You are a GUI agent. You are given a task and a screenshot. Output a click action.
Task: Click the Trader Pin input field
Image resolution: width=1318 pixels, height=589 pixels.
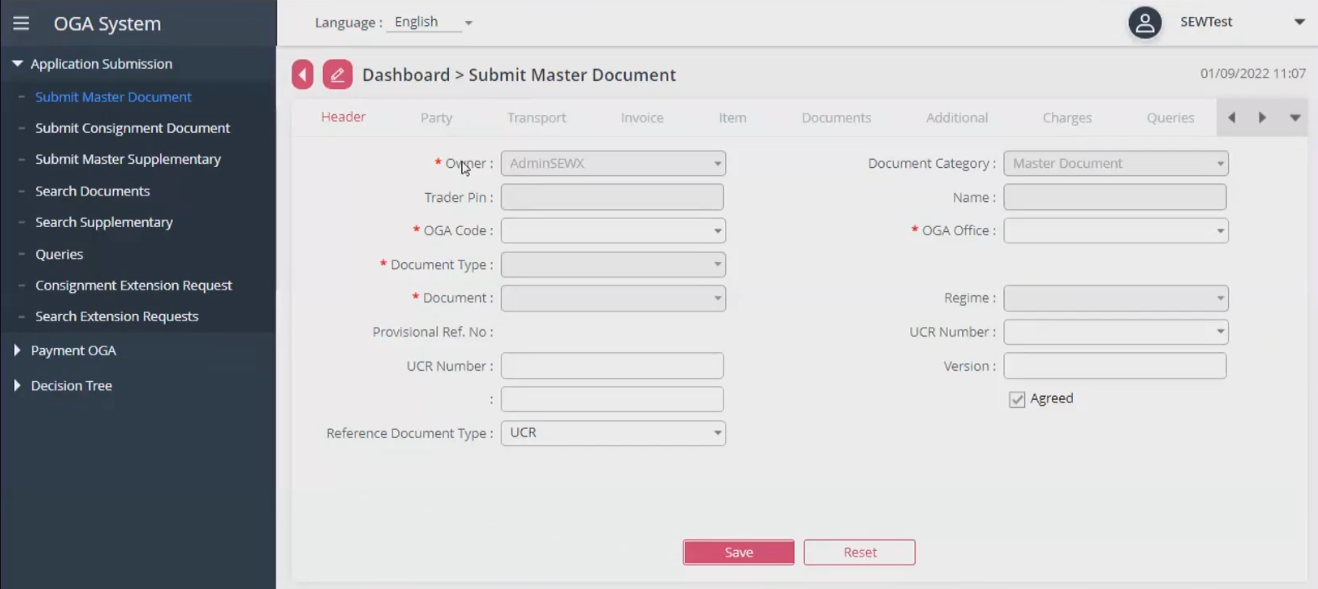pos(611,197)
